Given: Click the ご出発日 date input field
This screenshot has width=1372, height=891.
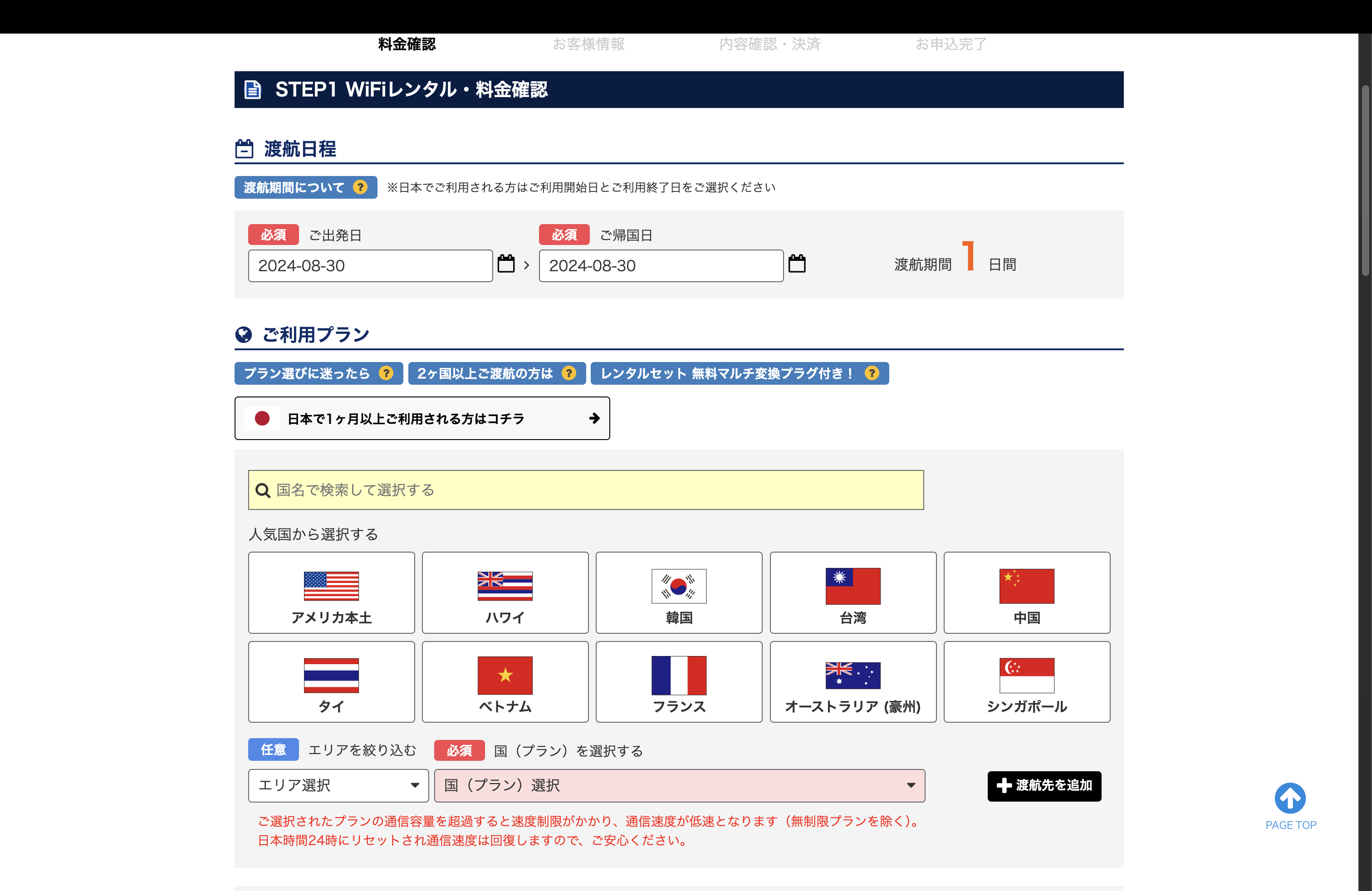Looking at the screenshot, I should 370,266.
